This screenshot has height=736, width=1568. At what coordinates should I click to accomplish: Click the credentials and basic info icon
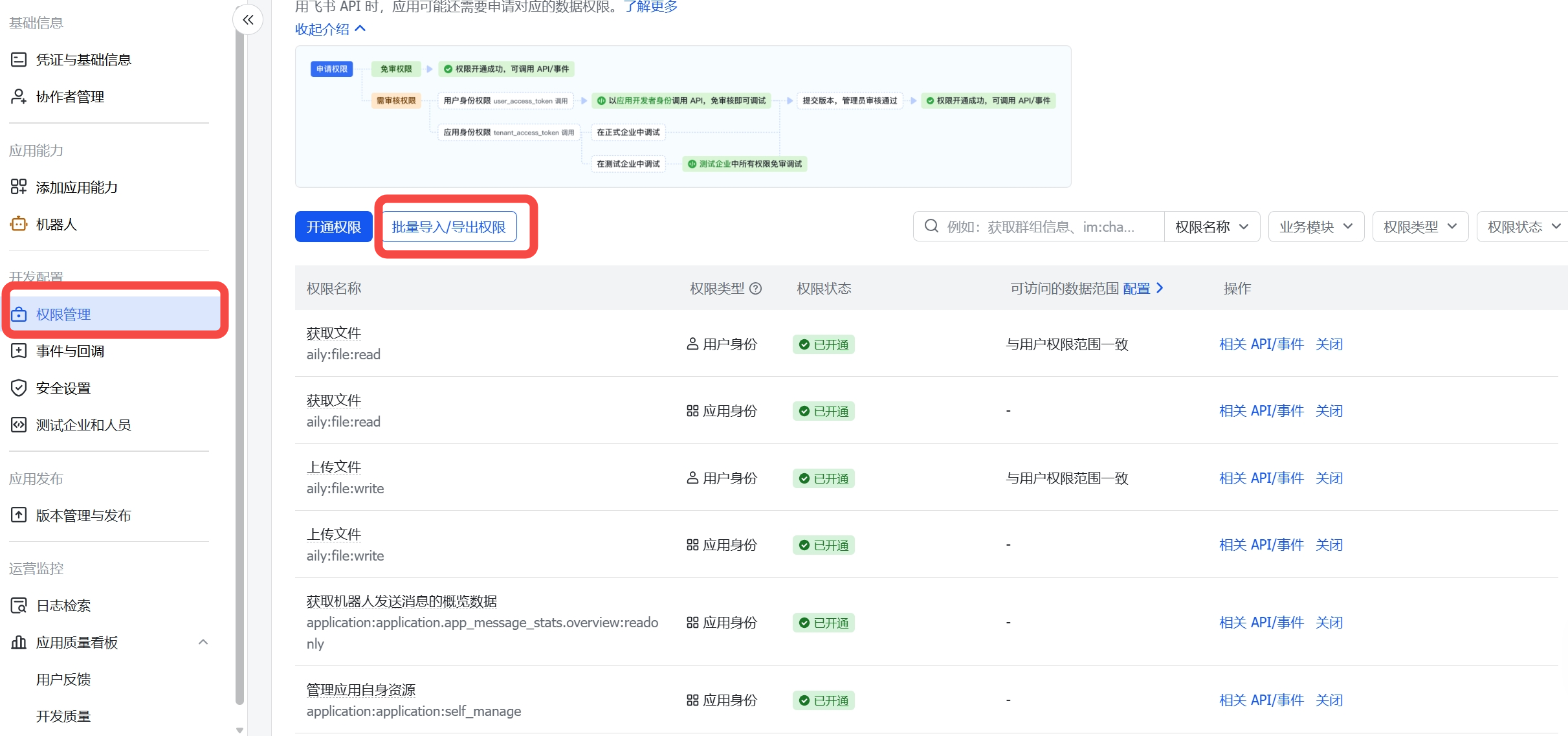[19, 60]
